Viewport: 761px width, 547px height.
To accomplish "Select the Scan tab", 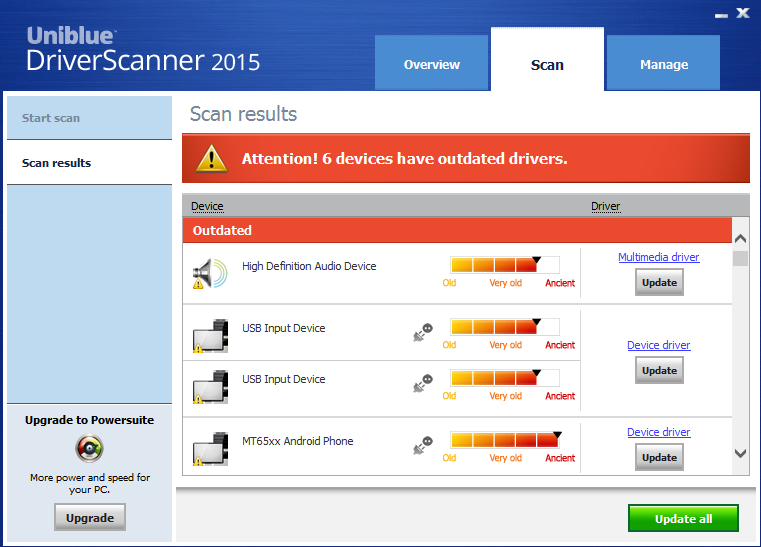I will (547, 59).
